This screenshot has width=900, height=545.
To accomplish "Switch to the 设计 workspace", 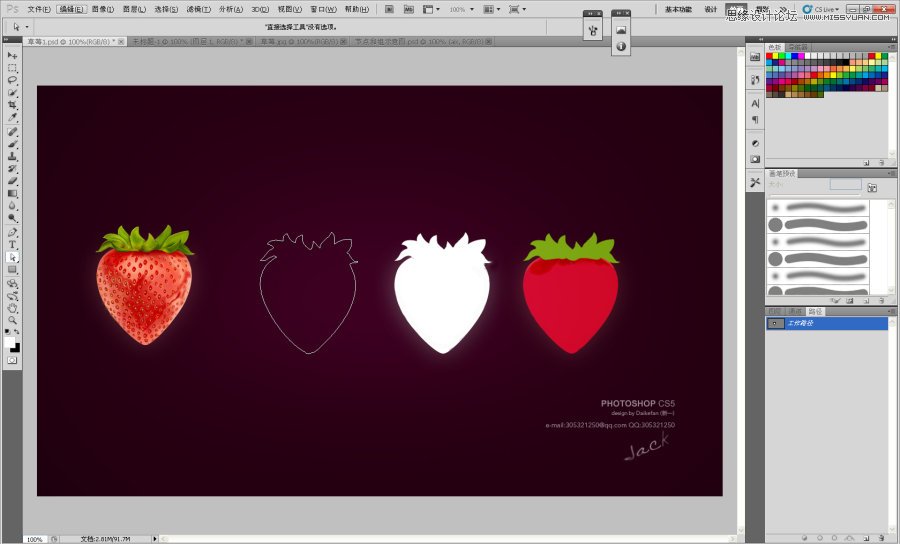I will (x=711, y=9).
